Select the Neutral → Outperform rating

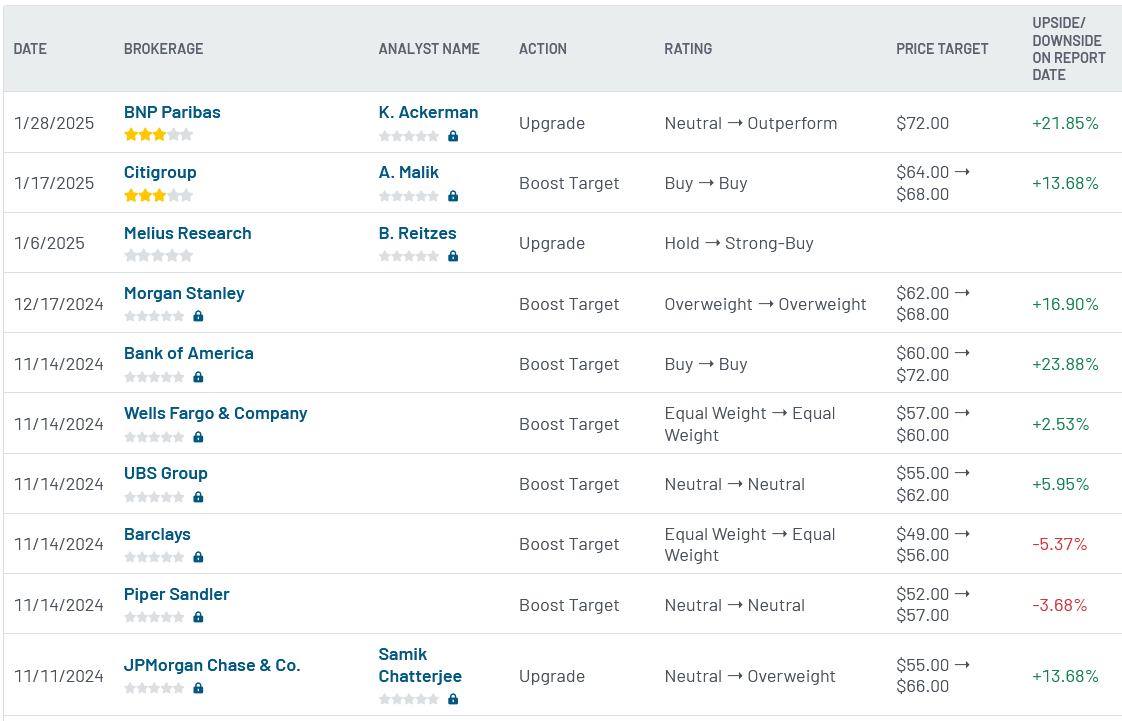(x=751, y=123)
